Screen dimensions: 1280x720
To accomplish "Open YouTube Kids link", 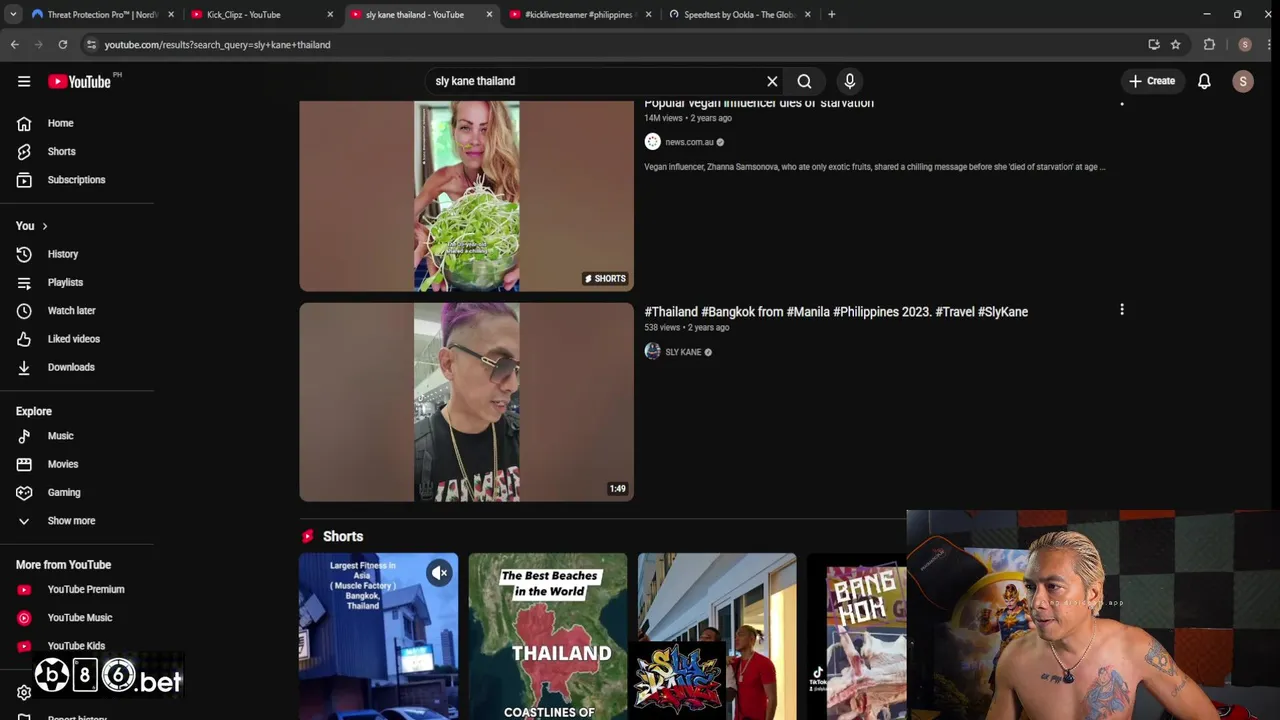I will pyautogui.click(x=77, y=646).
